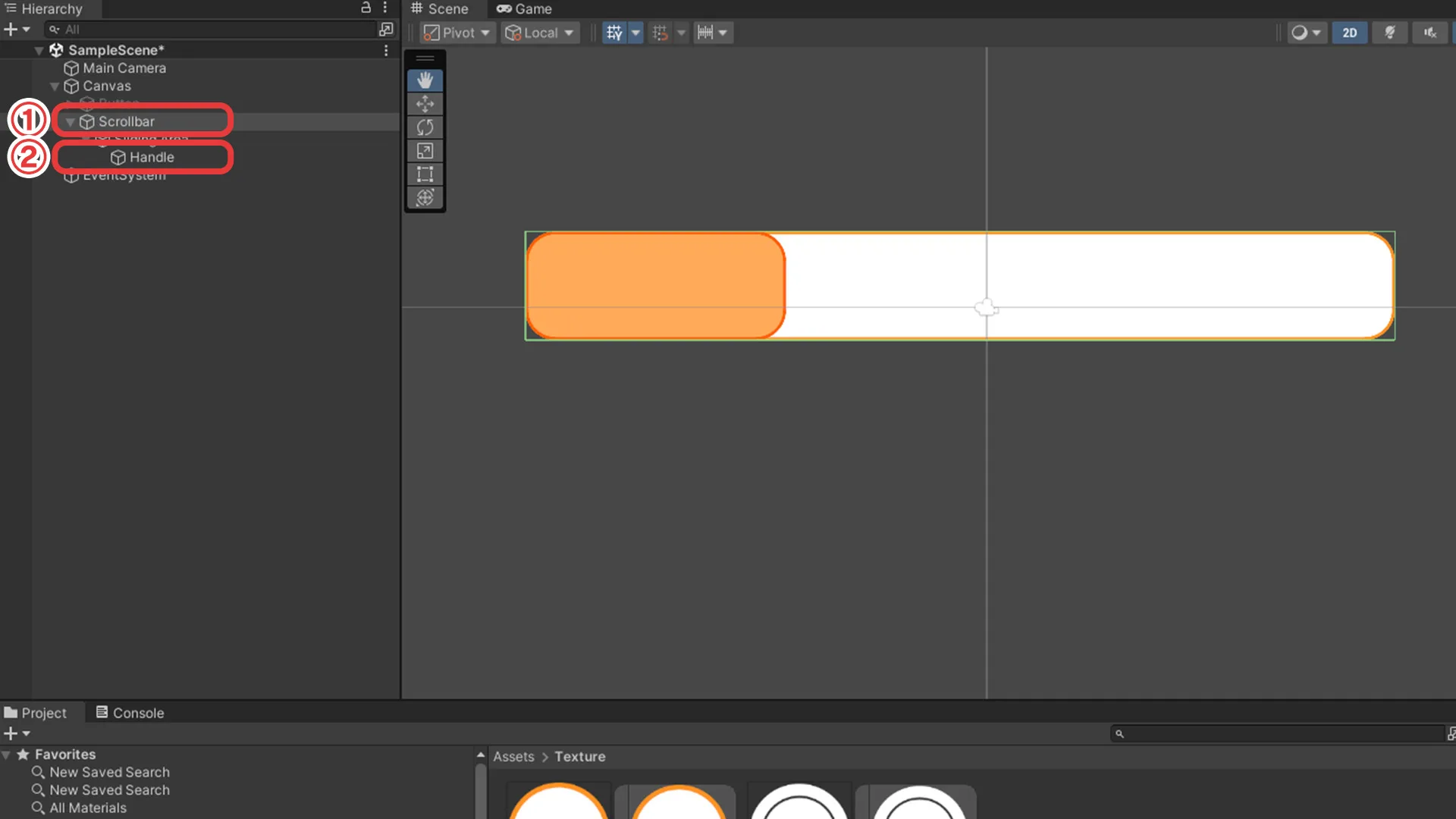The width and height of the screenshot is (1456, 819).
Task: Switch to the Game tab
Action: coord(524,9)
